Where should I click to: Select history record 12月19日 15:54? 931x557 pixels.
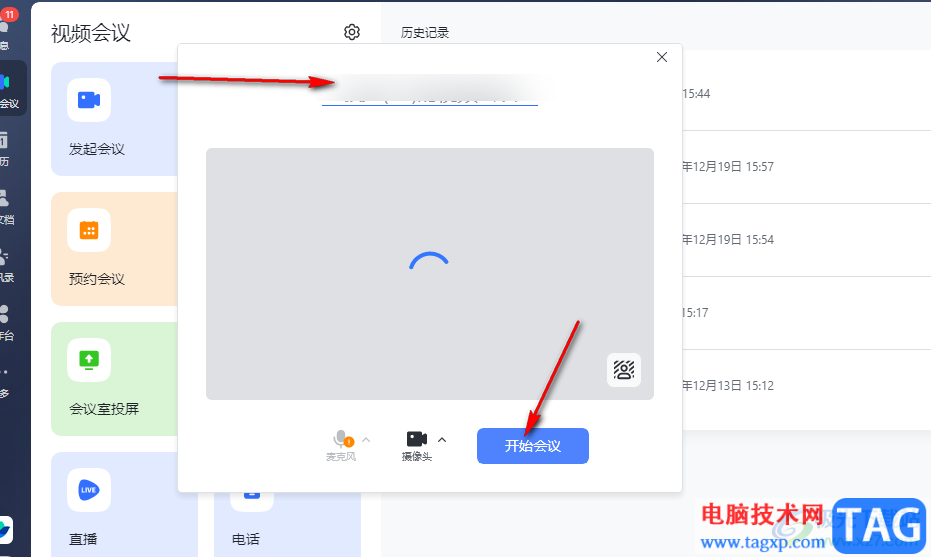(x=806, y=240)
